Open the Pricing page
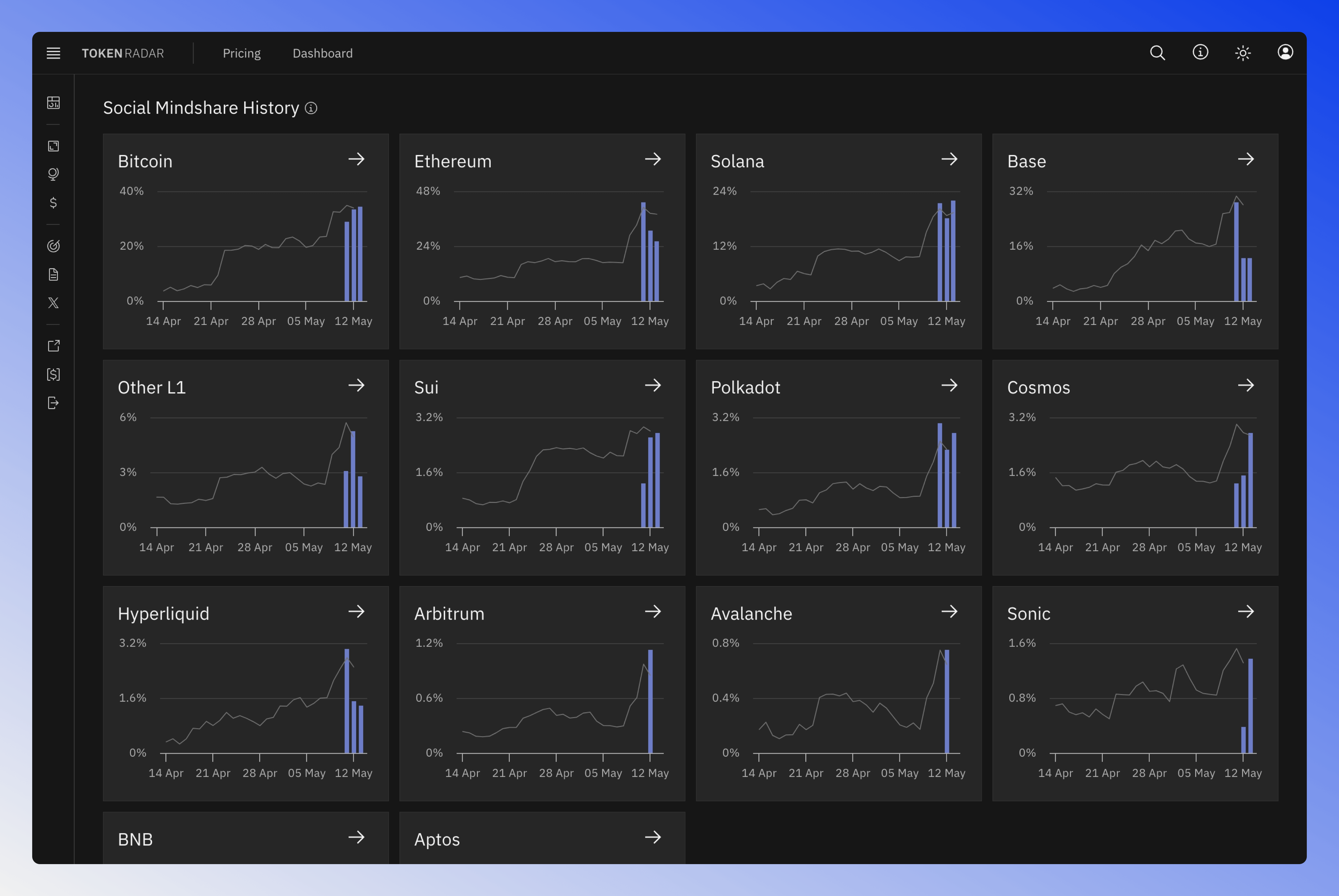The width and height of the screenshot is (1339, 896). click(x=242, y=53)
